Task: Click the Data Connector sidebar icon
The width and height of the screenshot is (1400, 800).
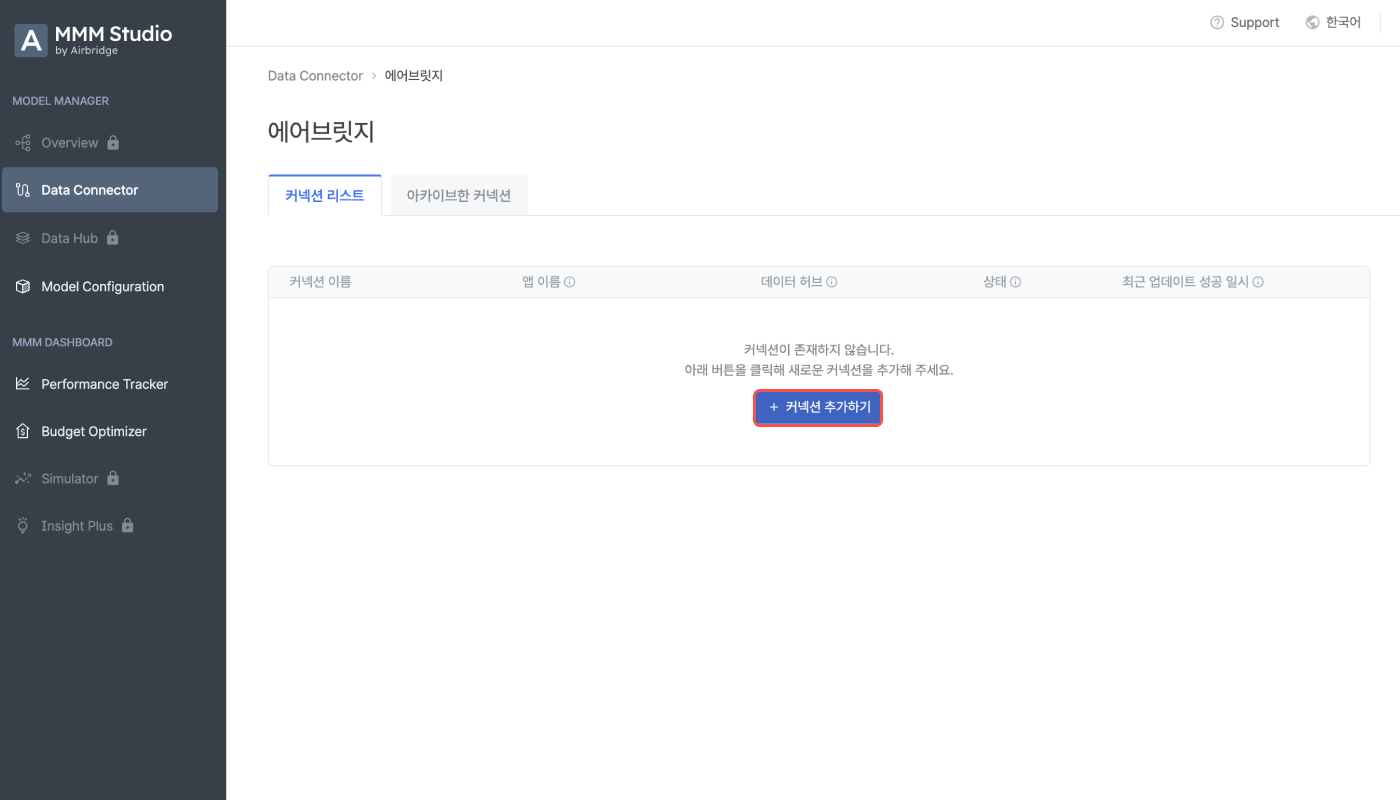Action: point(22,190)
